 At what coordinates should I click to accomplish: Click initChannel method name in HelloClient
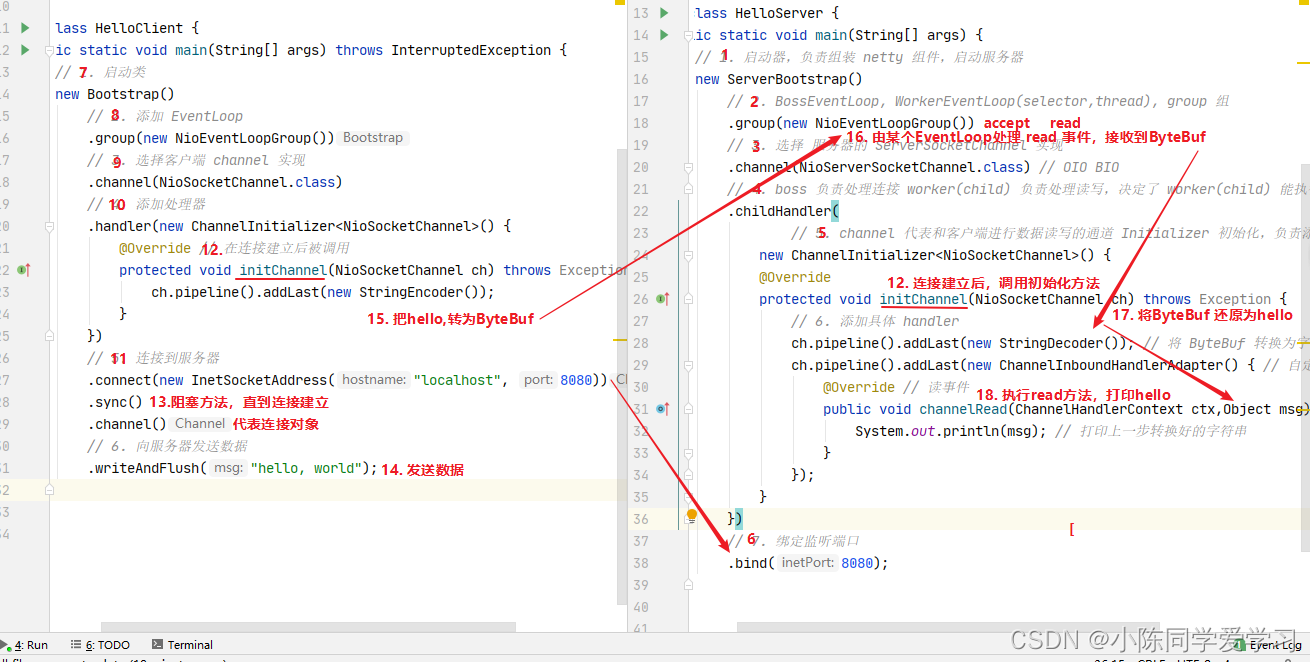283,270
